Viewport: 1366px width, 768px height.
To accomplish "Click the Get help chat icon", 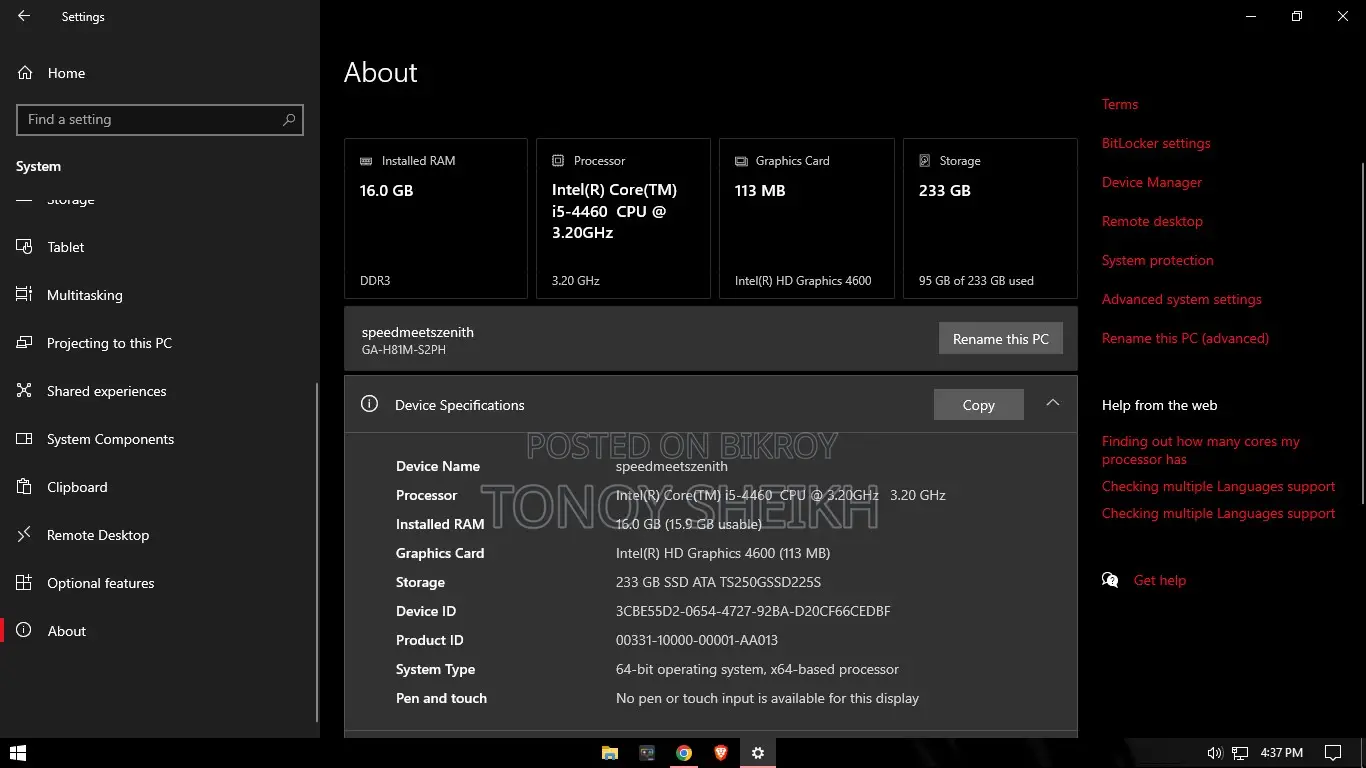I will point(1110,580).
